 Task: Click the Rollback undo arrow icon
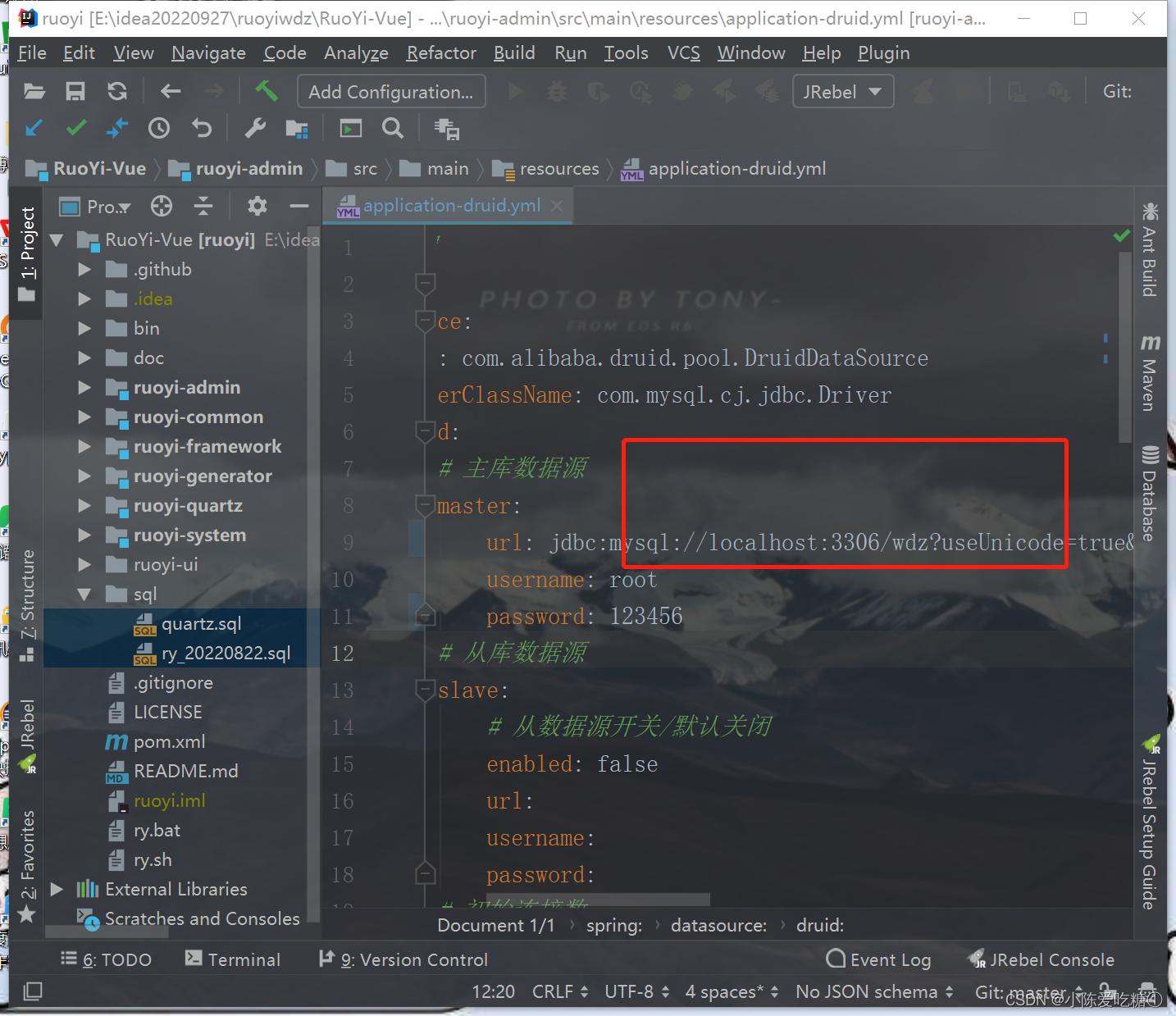pos(202,128)
